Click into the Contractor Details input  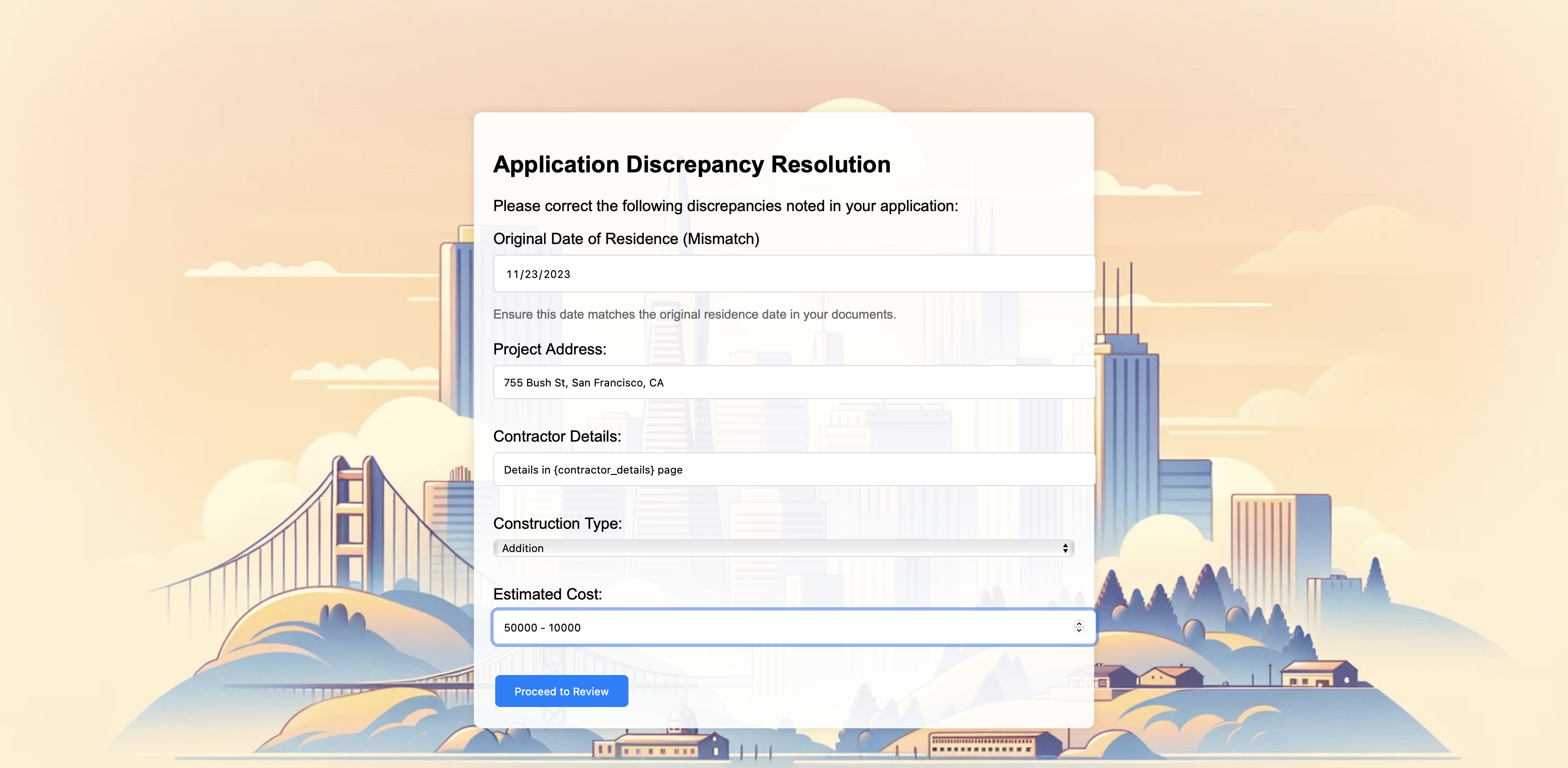[x=793, y=469]
